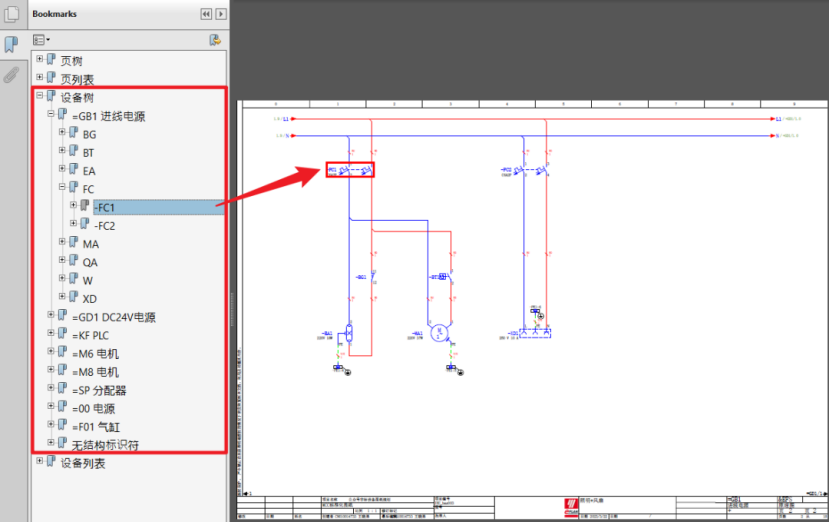Open the Attachments paperclip panel icon
Image resolution: width=830 pixels, height=522 pixels.
[x=11, y=75]
